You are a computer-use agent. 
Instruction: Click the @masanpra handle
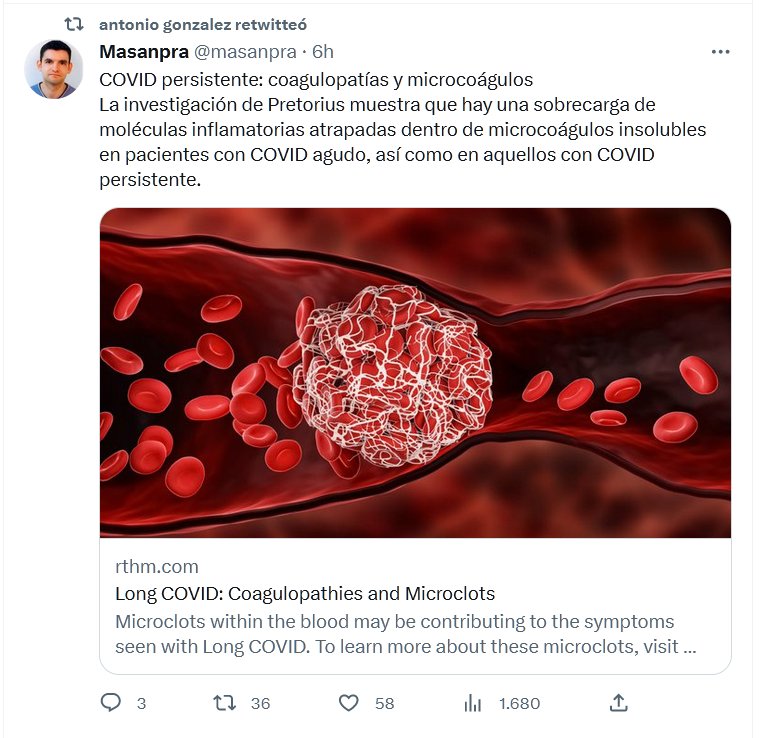coord(245,52)
